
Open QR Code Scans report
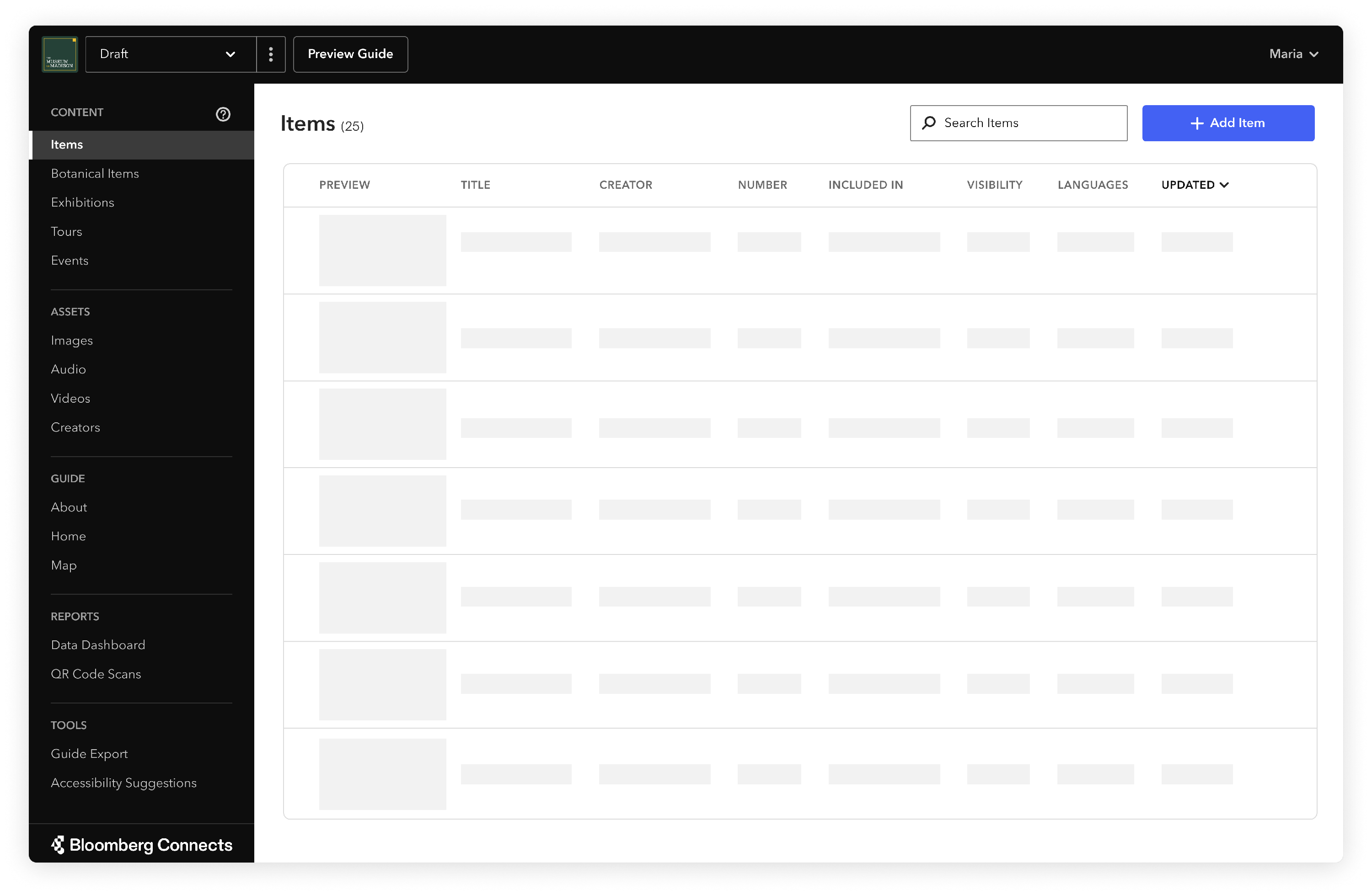pos(96,674)
